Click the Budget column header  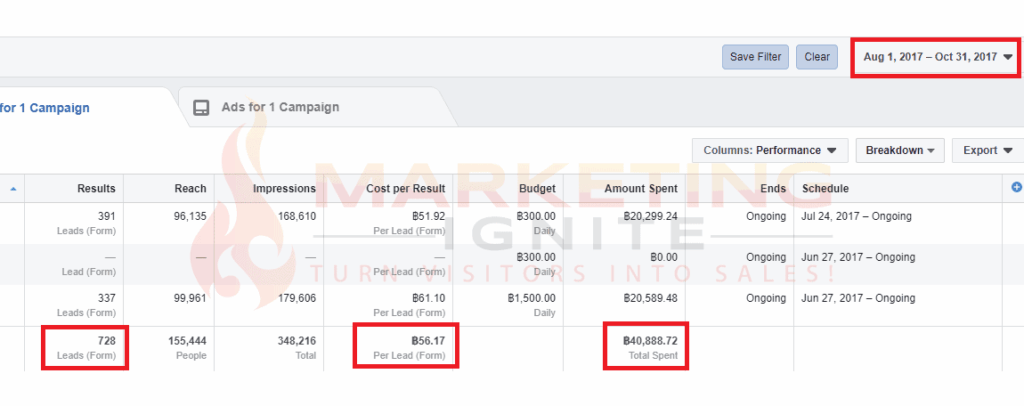pyautogui.click(x=538, y=188)
